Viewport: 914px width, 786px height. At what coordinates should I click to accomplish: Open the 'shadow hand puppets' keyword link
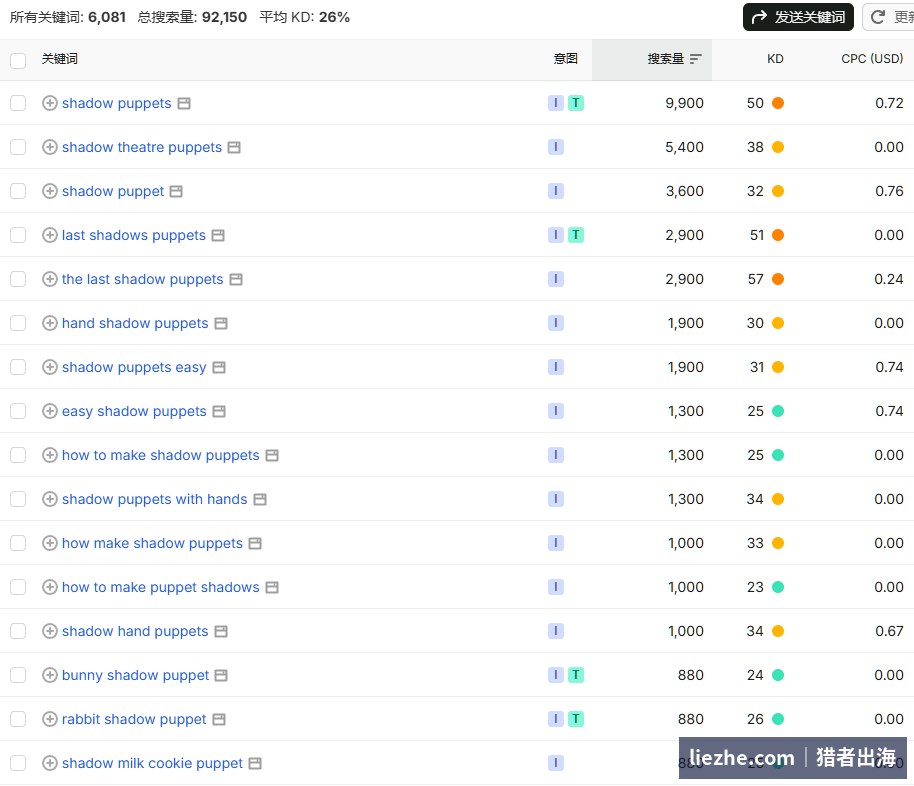[135, 631]
